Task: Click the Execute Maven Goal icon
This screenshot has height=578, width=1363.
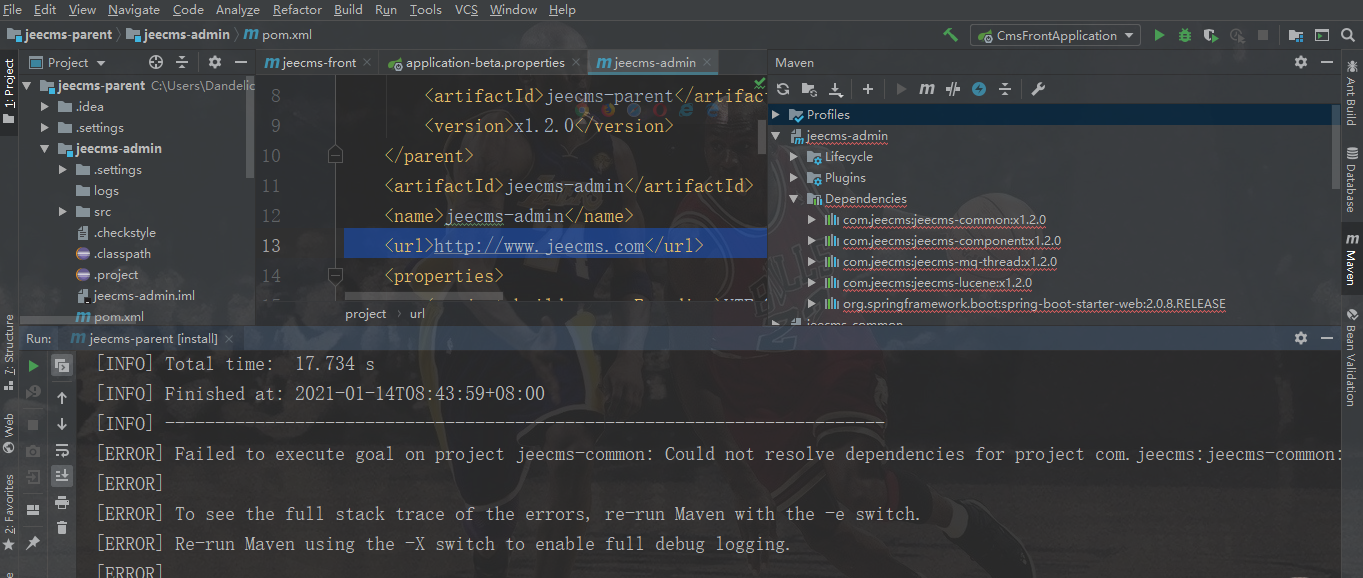Action: (x=927, y=89)
